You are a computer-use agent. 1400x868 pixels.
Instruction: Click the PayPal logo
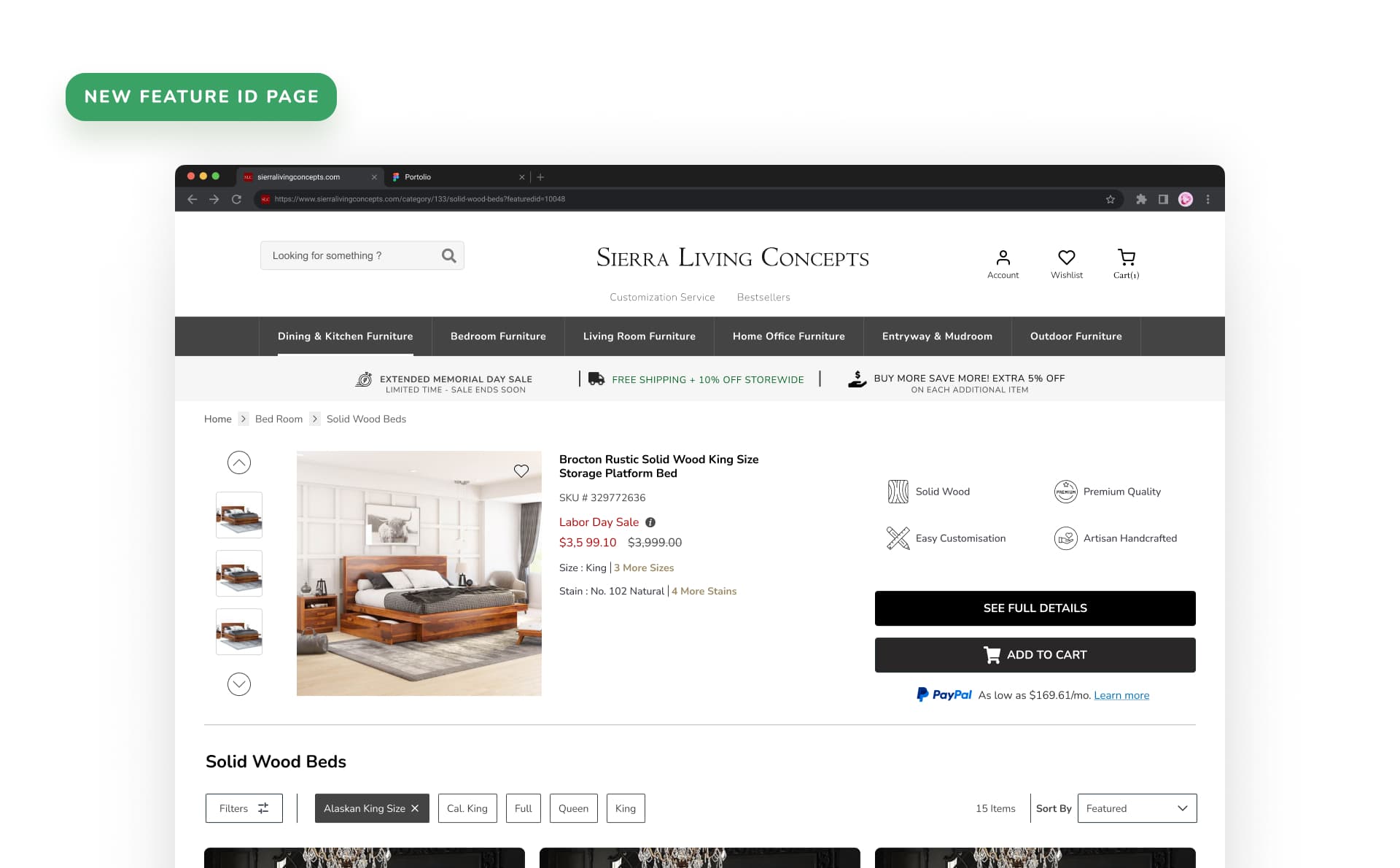[x=944, y=695]
